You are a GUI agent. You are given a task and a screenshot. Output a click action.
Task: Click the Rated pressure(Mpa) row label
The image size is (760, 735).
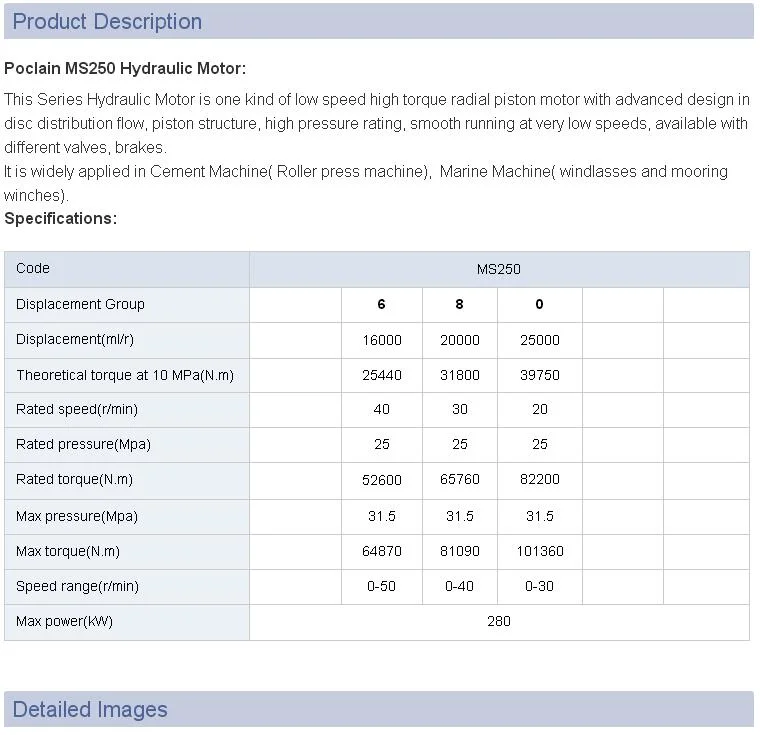(83, 444)
